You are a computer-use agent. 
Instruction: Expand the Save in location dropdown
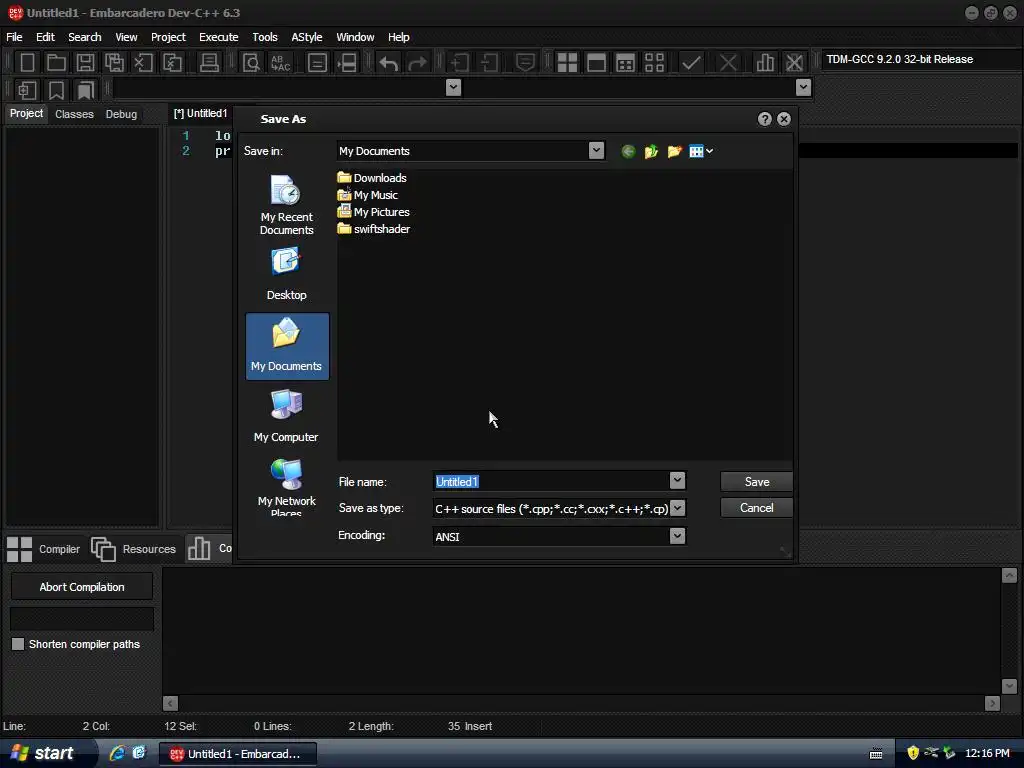(x=596, y=151)
